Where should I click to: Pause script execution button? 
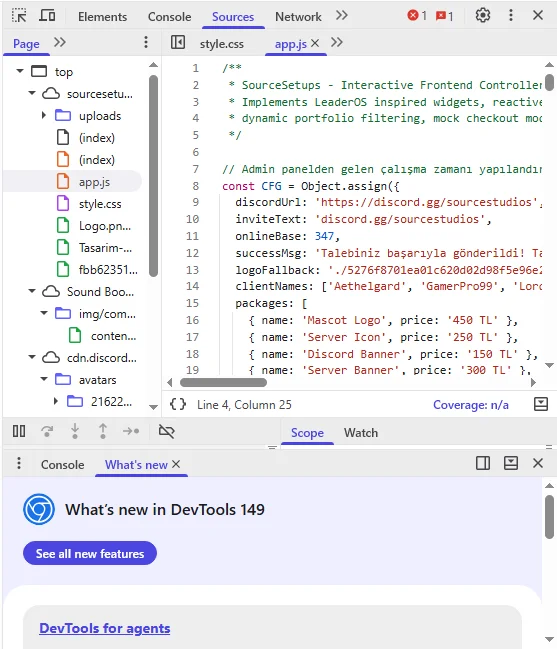[x=19, y=431]
